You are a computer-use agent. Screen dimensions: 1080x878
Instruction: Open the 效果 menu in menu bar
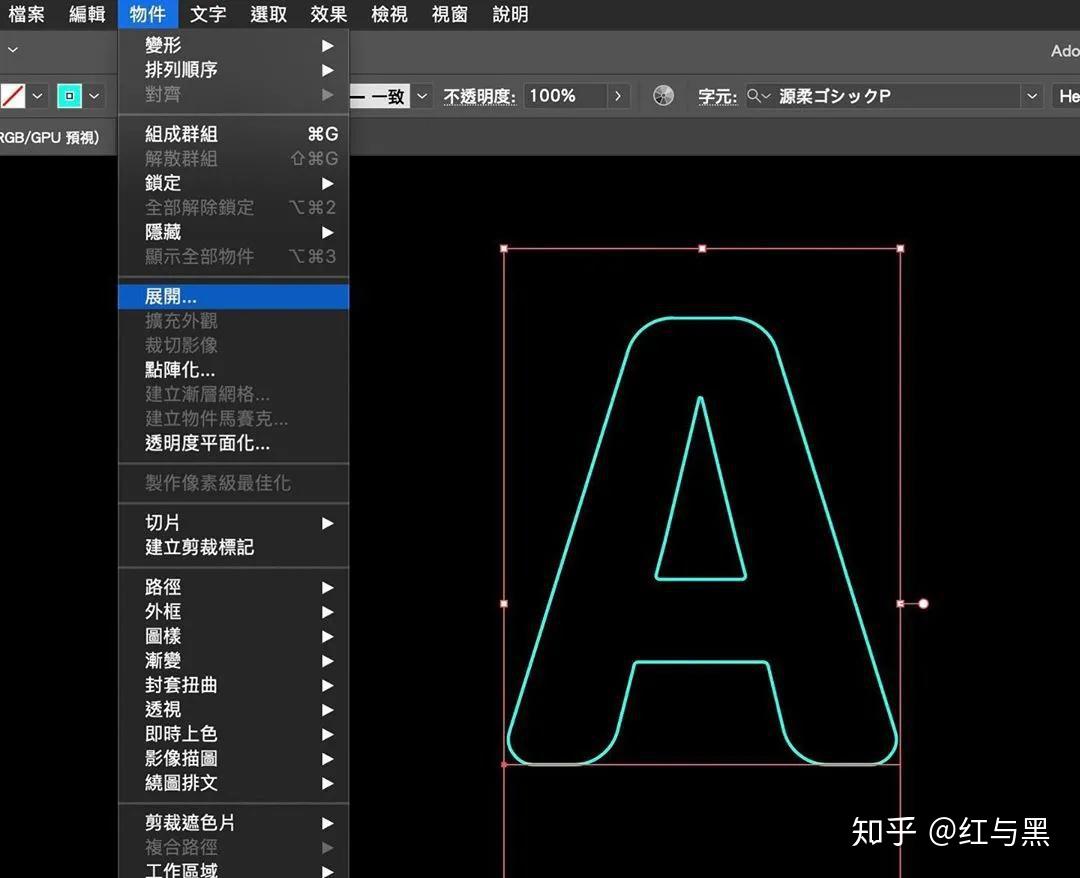(328, 14)
